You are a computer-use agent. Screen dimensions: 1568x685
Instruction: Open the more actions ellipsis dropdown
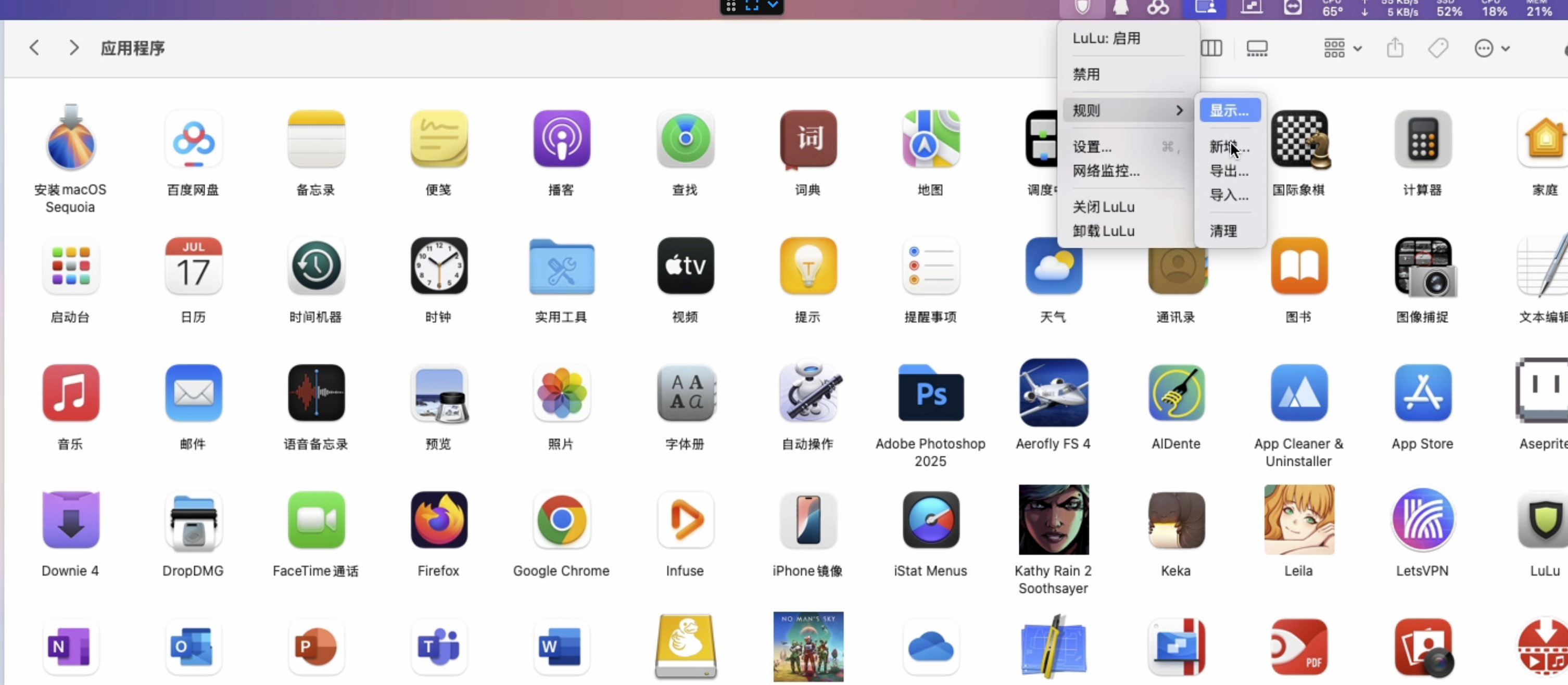[x=1491, y=48]
